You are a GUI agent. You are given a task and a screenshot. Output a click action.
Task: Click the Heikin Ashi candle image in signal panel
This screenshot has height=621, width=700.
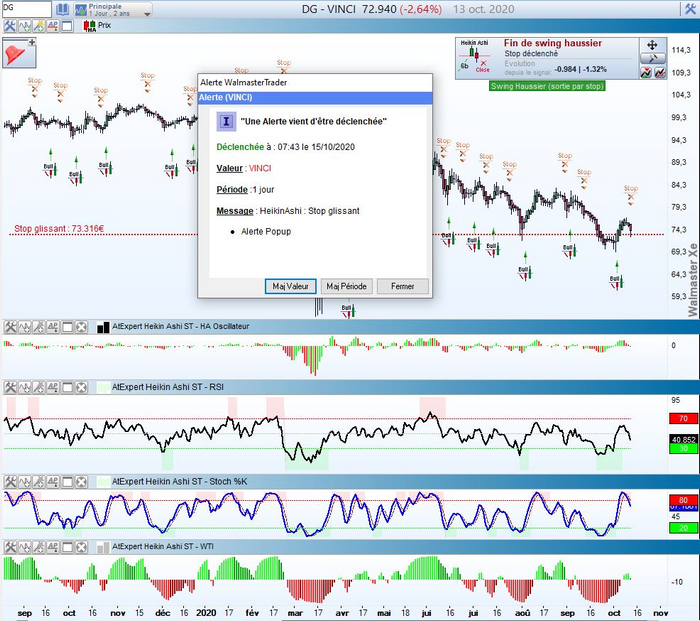tap(475, 57)
